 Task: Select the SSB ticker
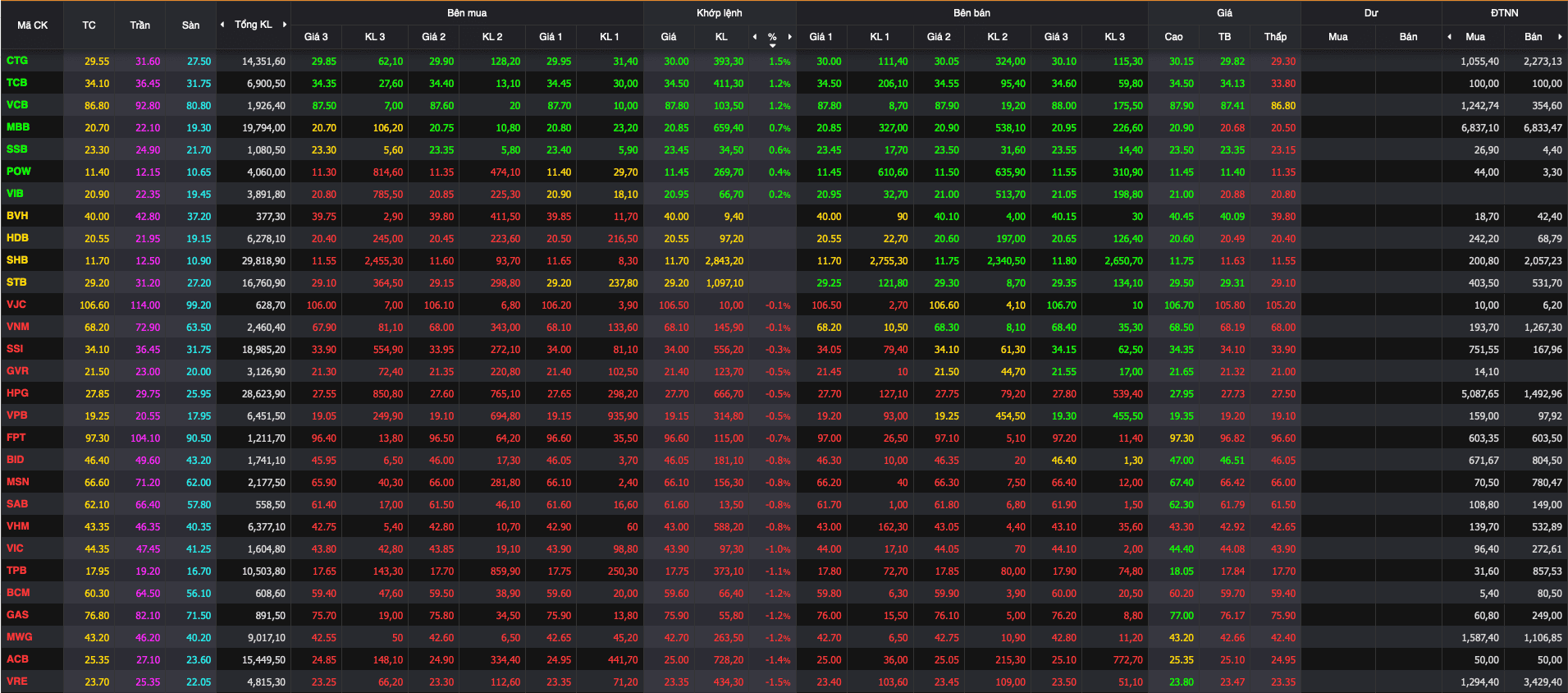click(x=17, y=149)
